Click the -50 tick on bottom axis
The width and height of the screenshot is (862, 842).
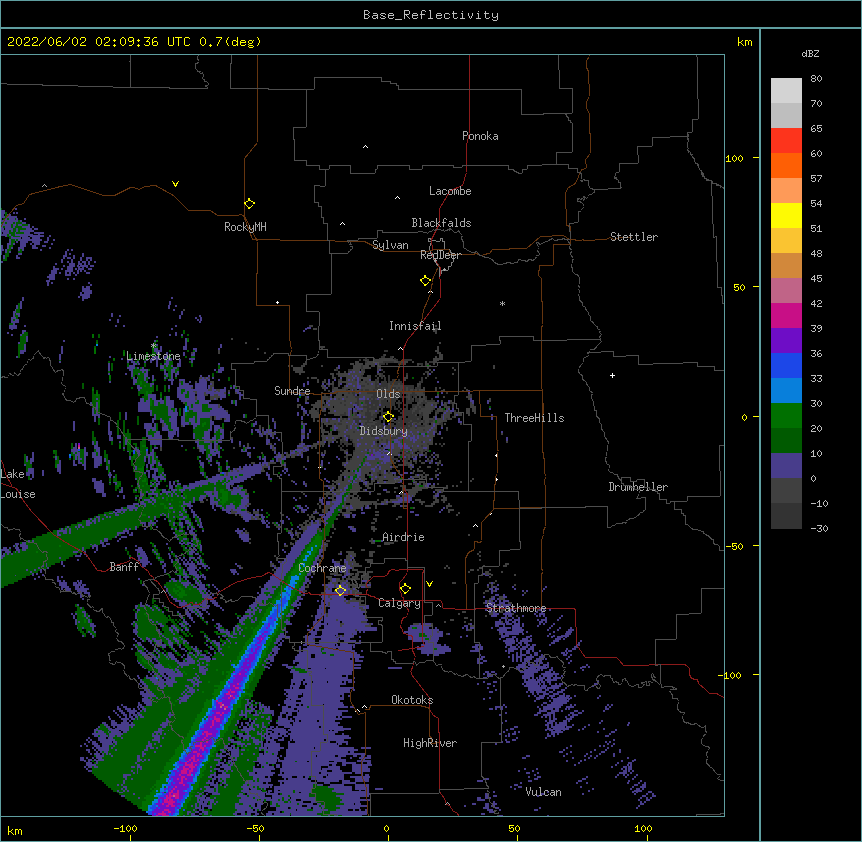pos(255,829)
